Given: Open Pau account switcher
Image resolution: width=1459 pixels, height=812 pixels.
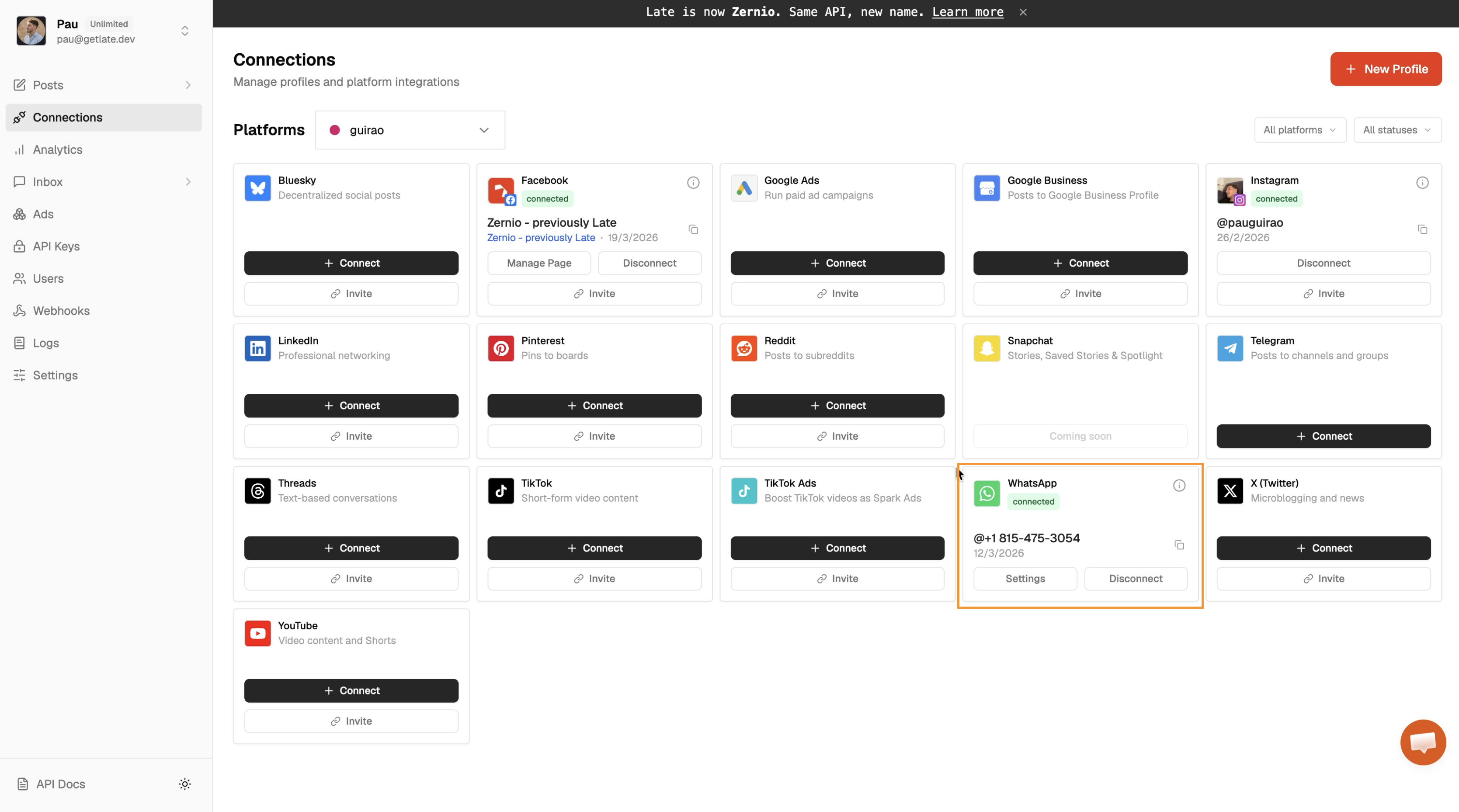Looking at the screenshot, I should tap(184, 31).
